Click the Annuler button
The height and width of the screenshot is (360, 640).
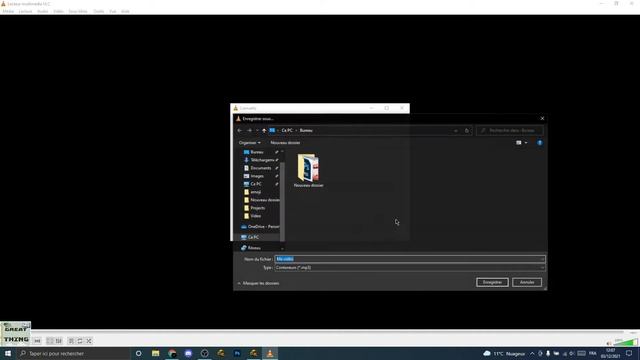pos(527,282)
